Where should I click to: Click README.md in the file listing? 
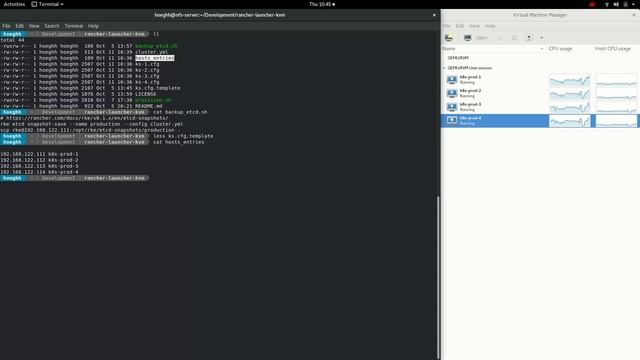[149, 106]
